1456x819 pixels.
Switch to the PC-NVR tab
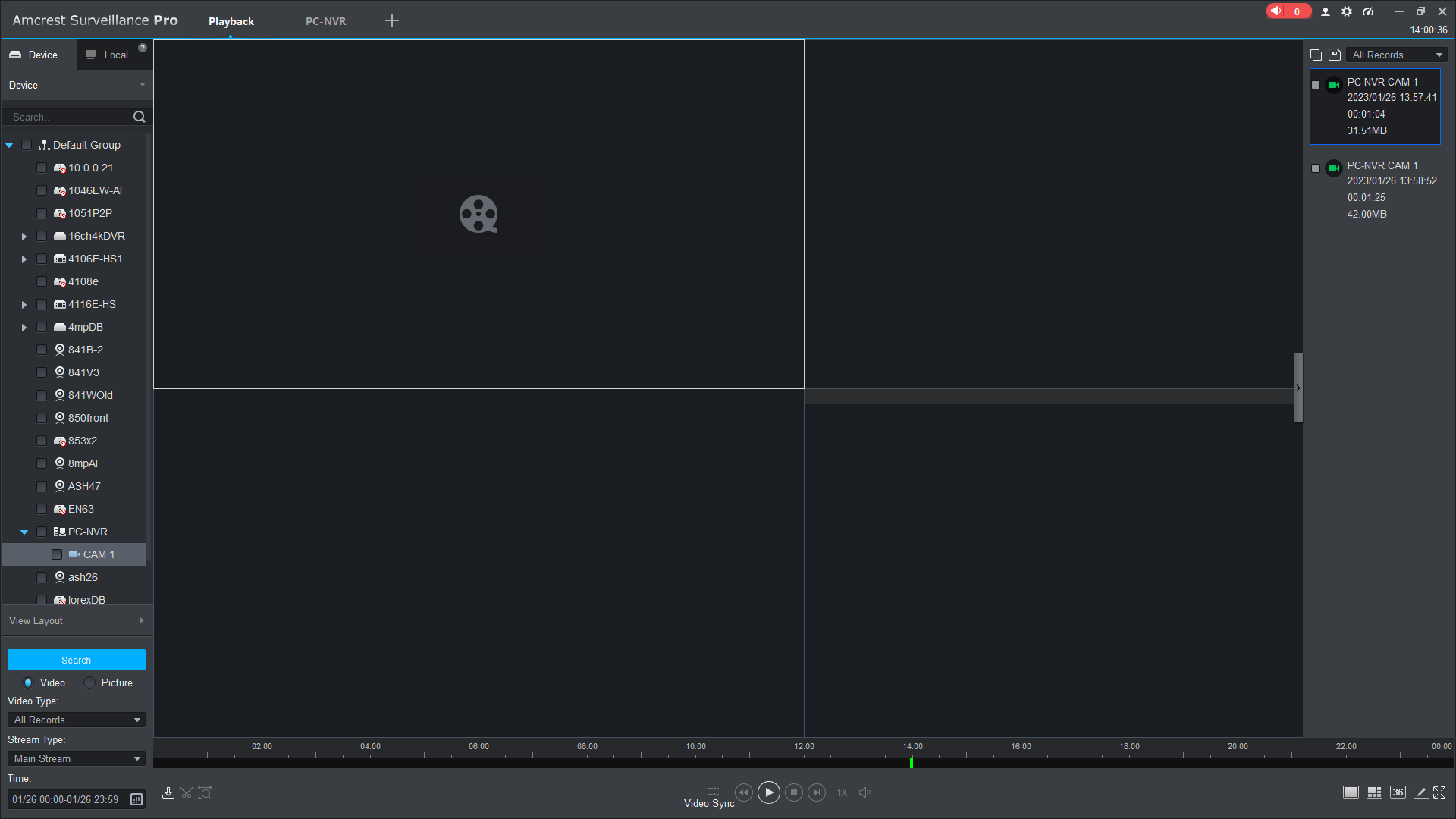coord(325,21)
